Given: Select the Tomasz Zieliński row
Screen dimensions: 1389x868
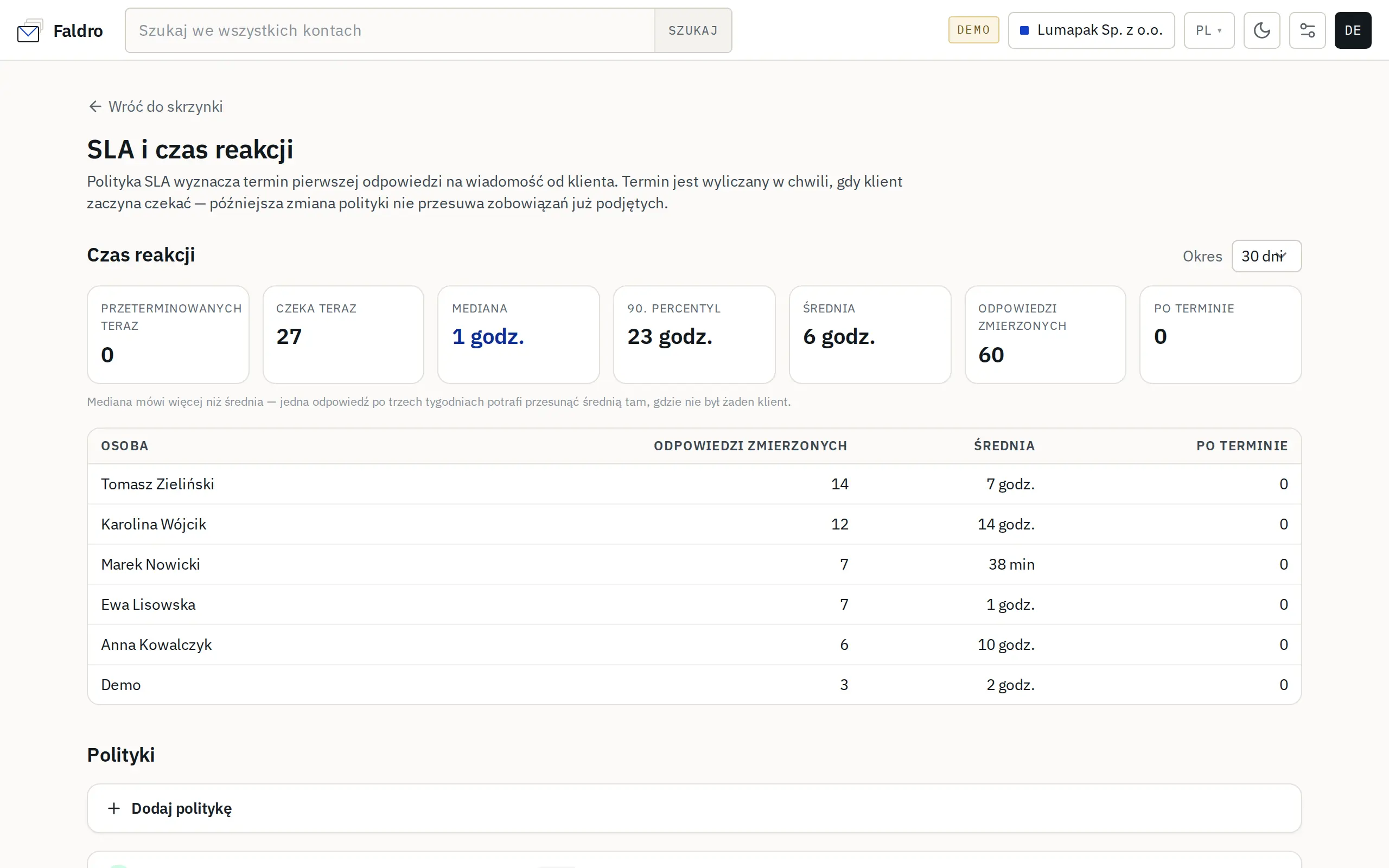Looking at the screenshot, I should (694, 484).
